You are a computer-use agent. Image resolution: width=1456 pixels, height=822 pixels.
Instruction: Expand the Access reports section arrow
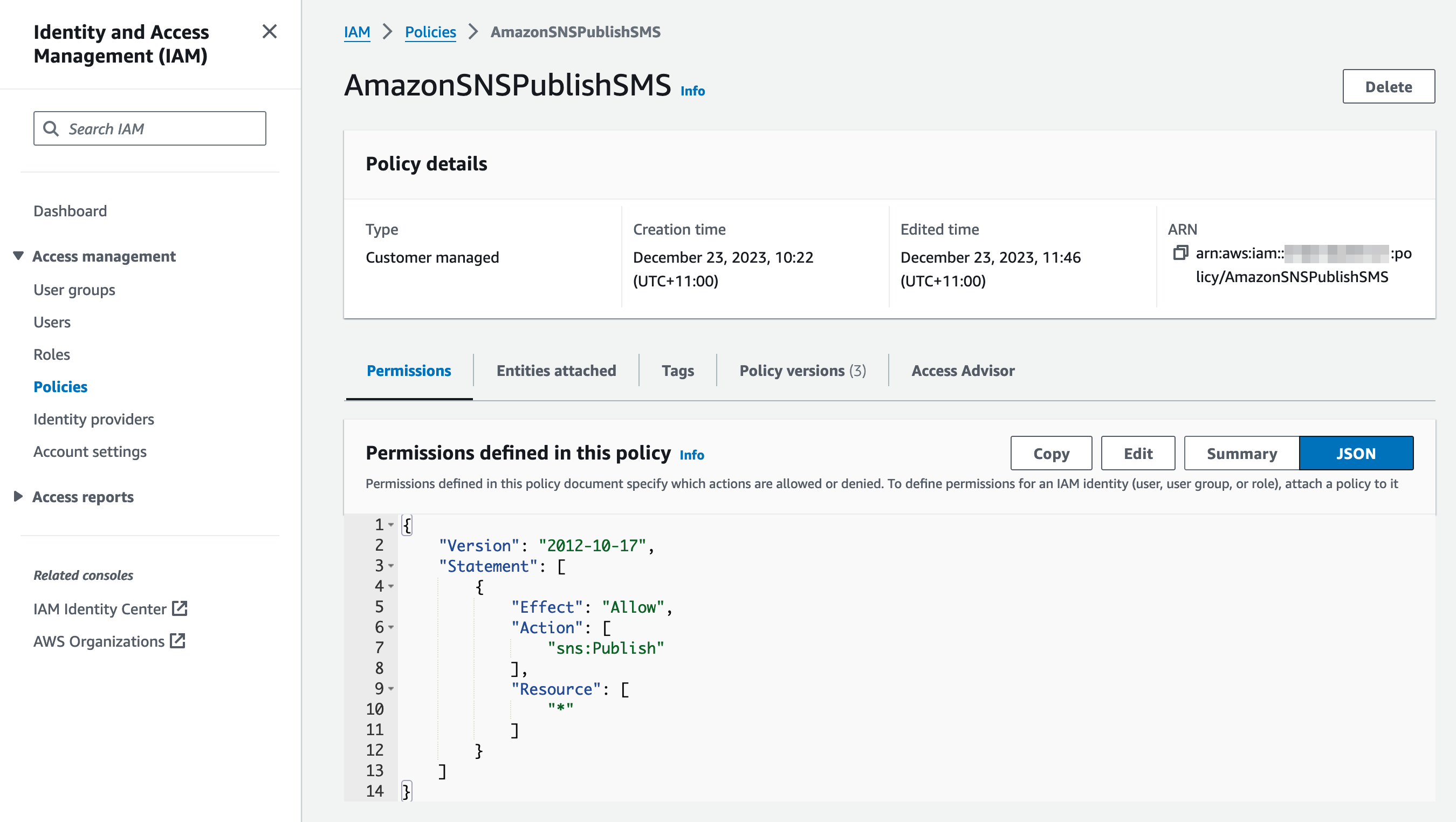pos(19,496)
